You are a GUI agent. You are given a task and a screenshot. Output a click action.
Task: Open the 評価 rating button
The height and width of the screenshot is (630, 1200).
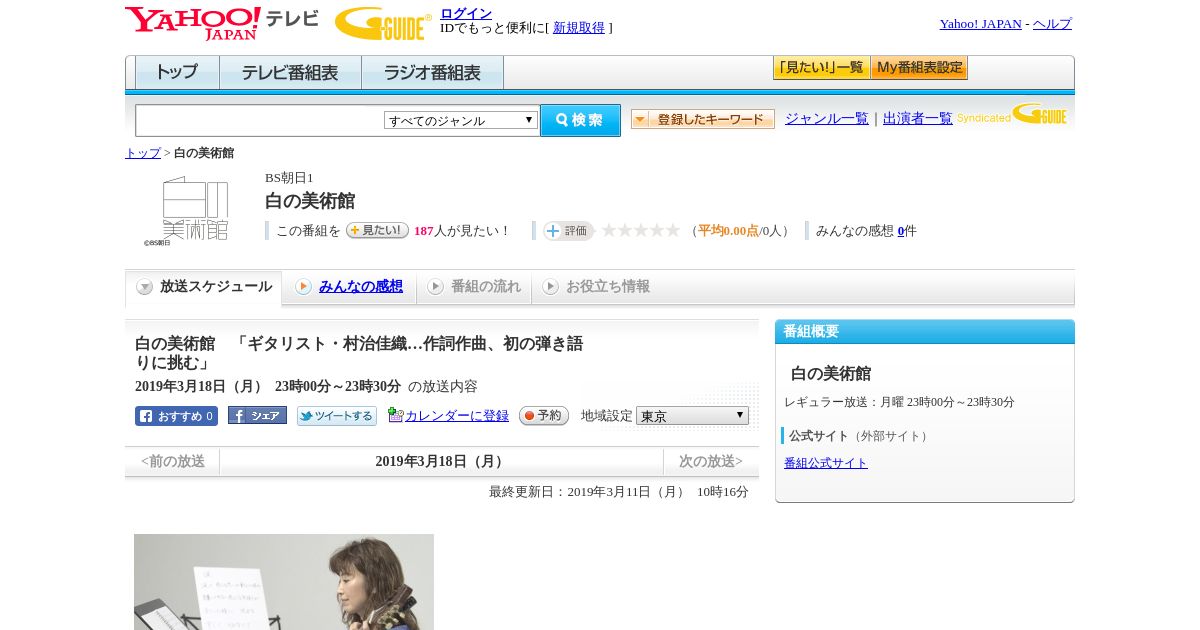(568, 231)
